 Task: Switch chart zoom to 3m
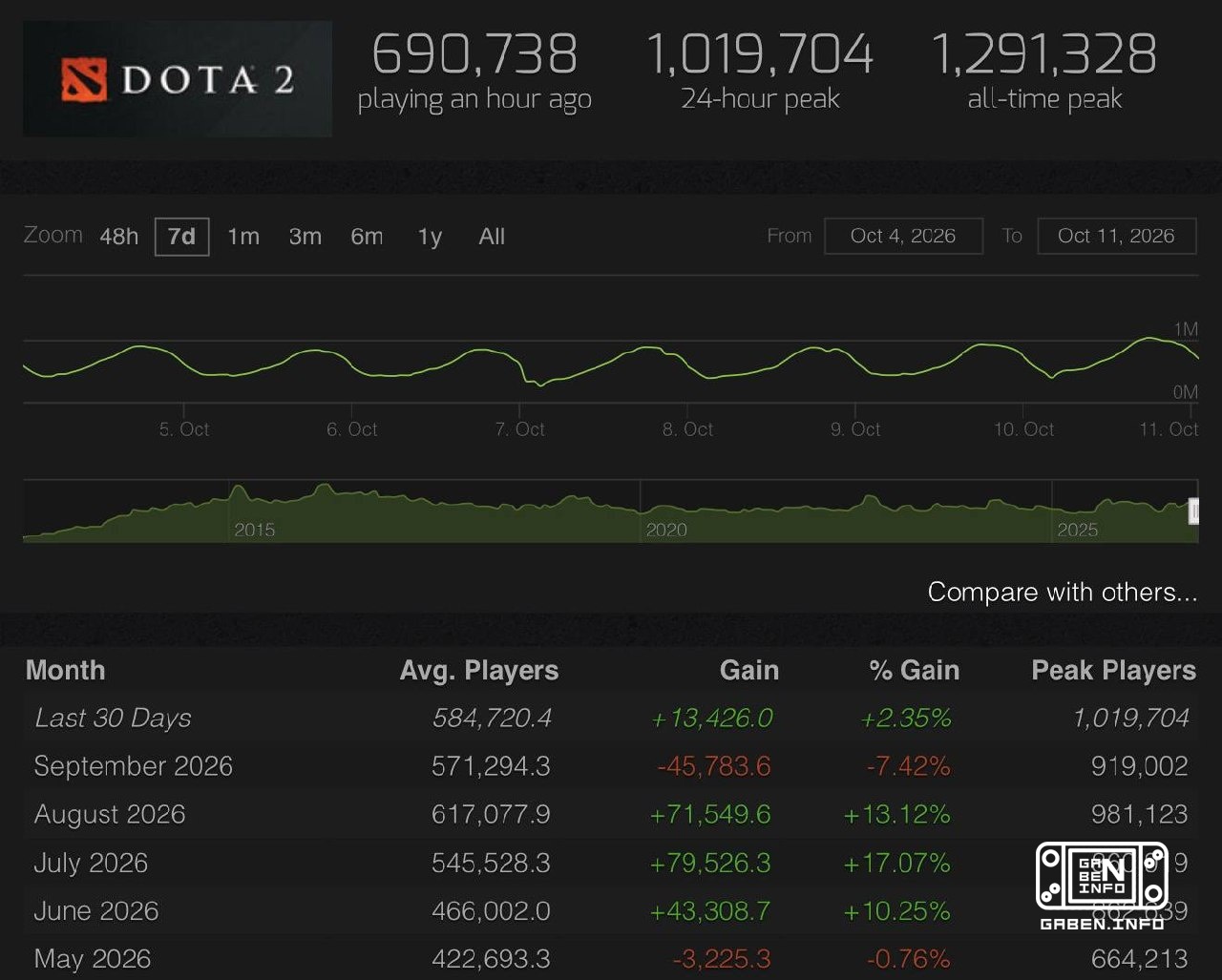[305, 237]
